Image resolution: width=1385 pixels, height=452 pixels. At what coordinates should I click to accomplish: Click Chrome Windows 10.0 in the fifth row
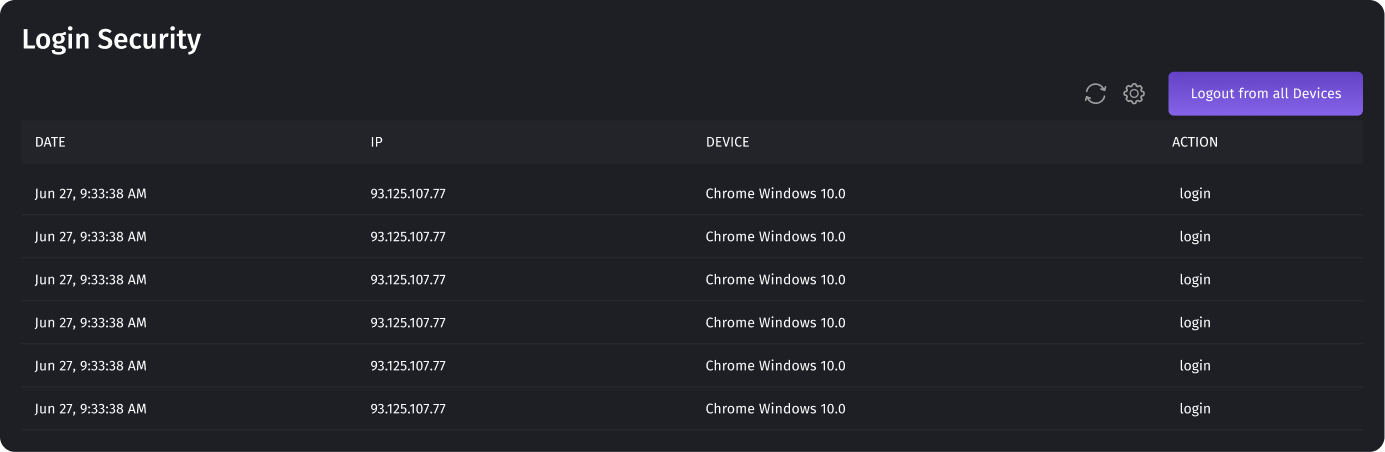click(x=775, y=366)
